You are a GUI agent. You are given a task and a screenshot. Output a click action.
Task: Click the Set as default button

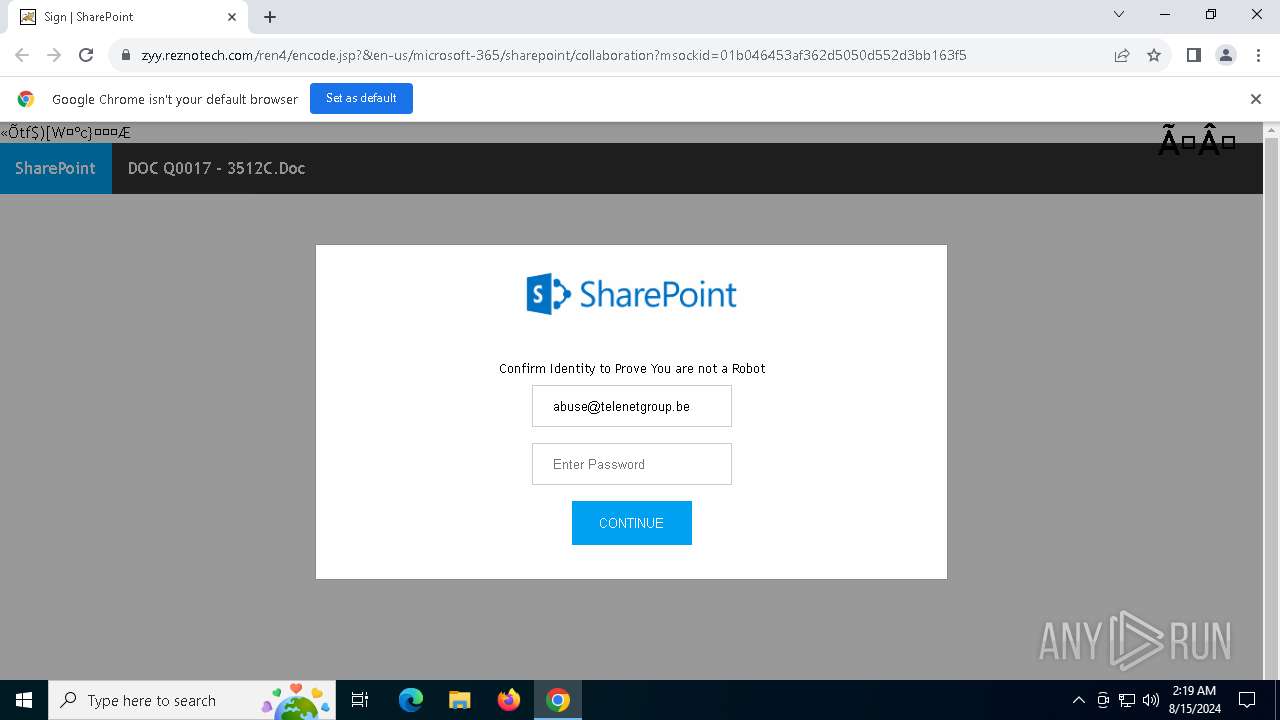click(x=361, y=98)
